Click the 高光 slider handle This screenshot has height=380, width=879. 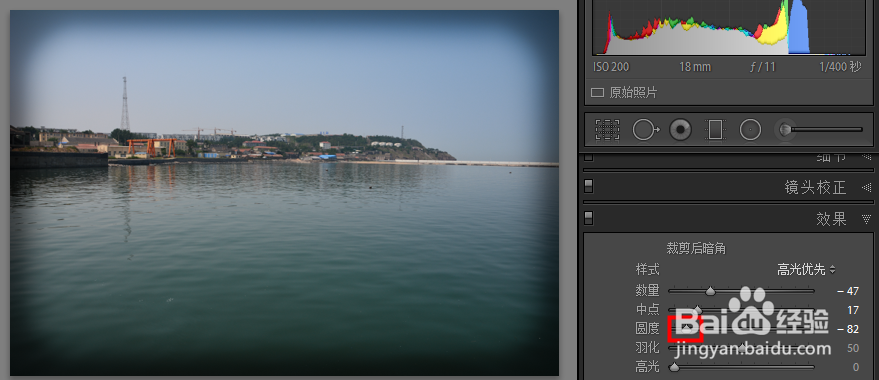click(x=674, y=367)
